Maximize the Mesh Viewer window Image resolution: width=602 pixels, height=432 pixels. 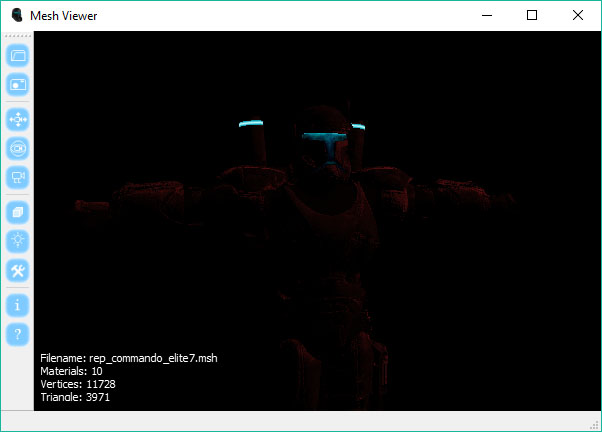532,15
